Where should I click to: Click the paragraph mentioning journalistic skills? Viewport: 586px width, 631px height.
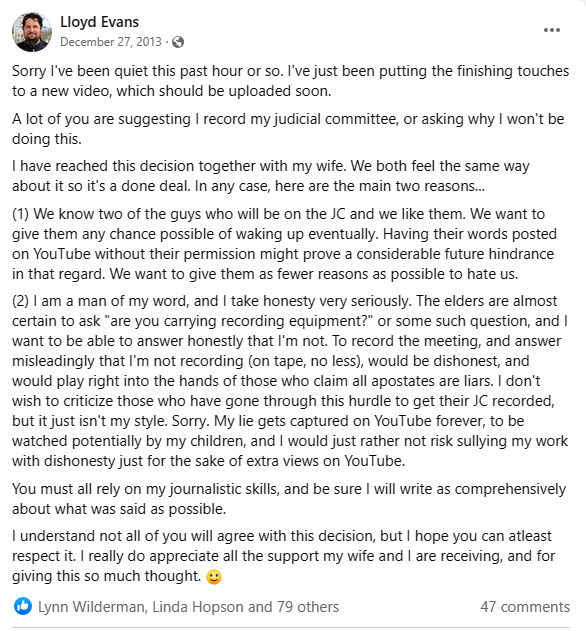click(289, 499)
